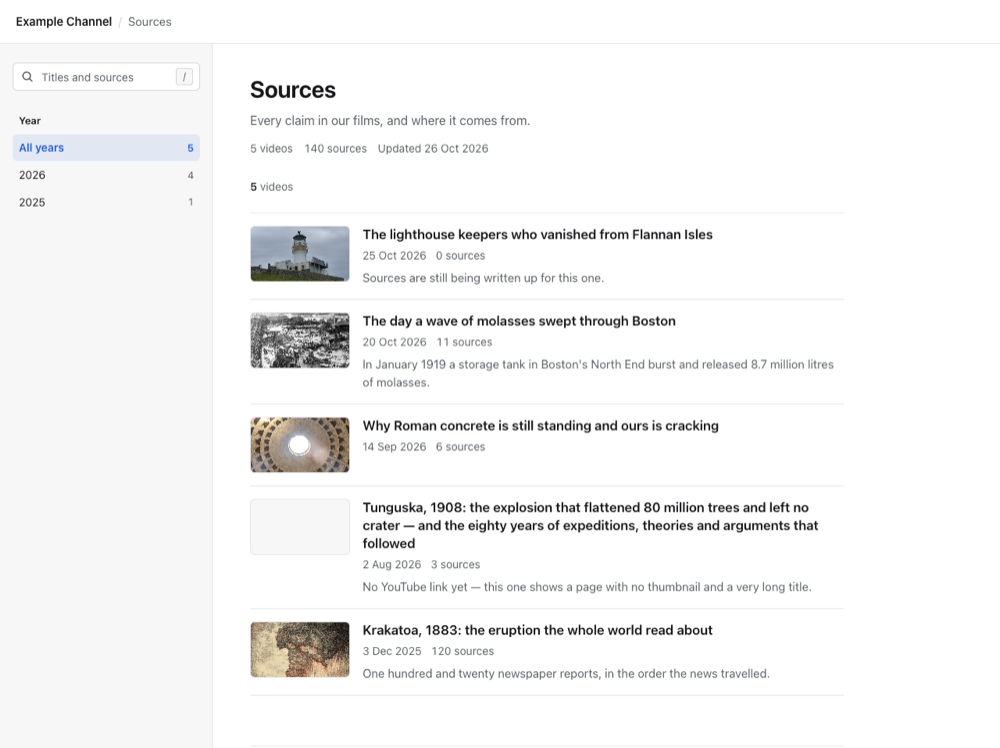Click the '3 Dec 2025' date text
1000x748 pixels.
coord(392,651)
